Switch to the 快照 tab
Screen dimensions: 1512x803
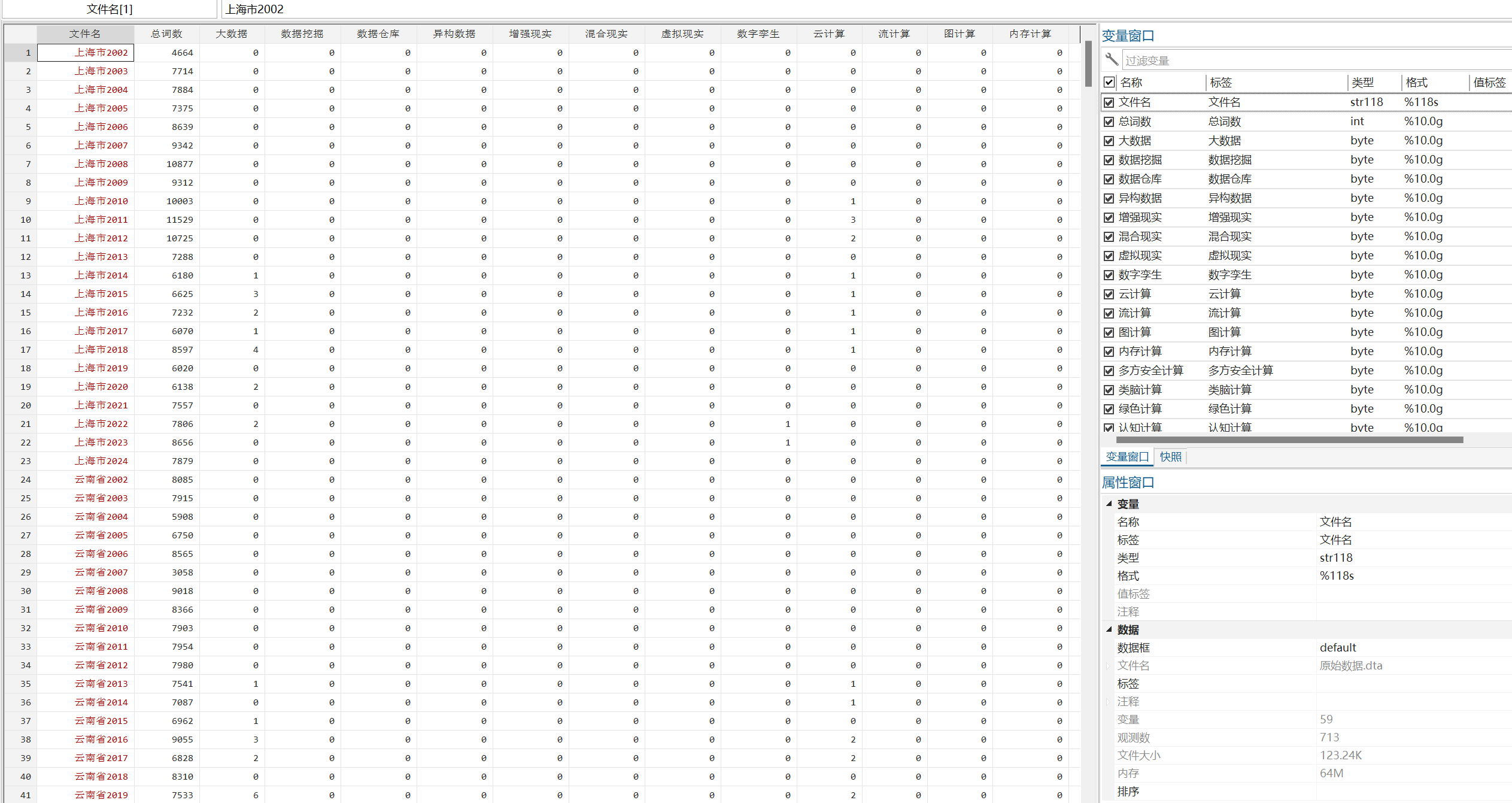click(x=1170, y=457)
